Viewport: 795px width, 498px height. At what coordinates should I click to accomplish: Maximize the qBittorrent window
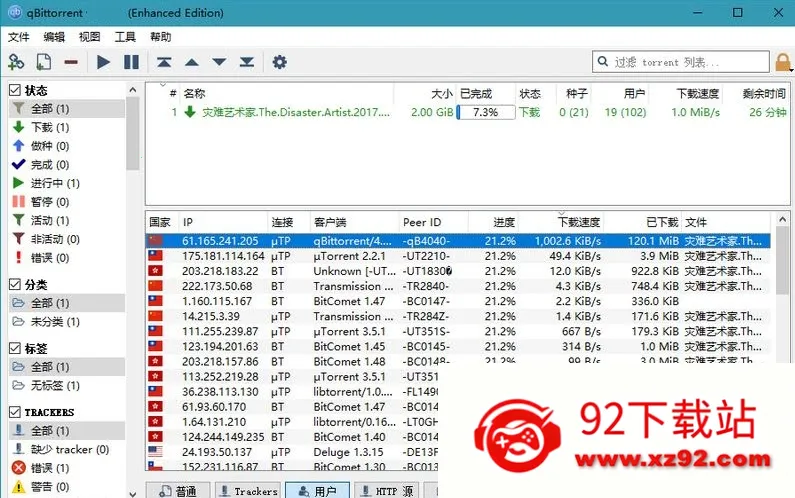(738, 13)
